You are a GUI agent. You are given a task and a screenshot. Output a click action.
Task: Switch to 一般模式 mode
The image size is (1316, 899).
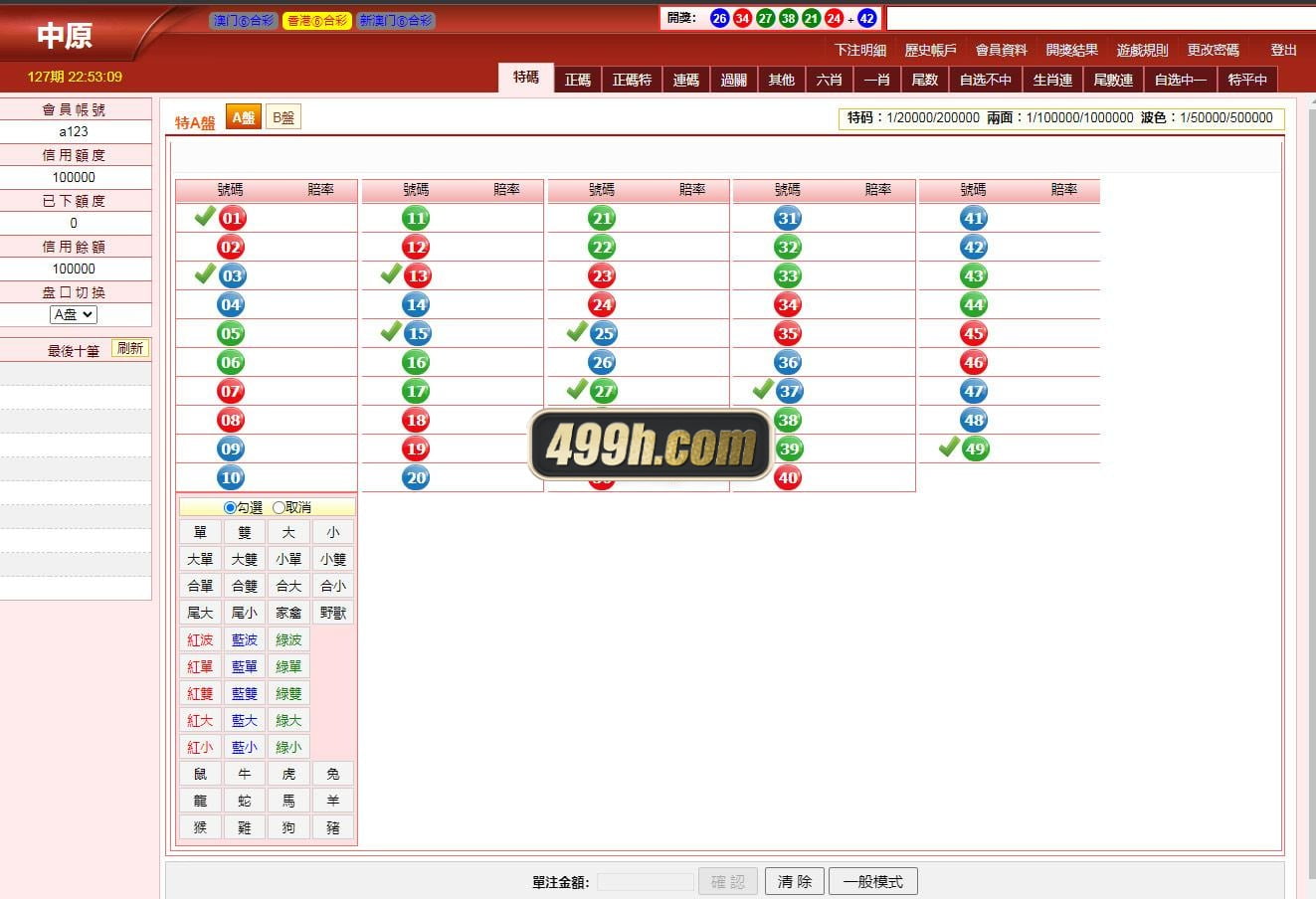(873, 881)
